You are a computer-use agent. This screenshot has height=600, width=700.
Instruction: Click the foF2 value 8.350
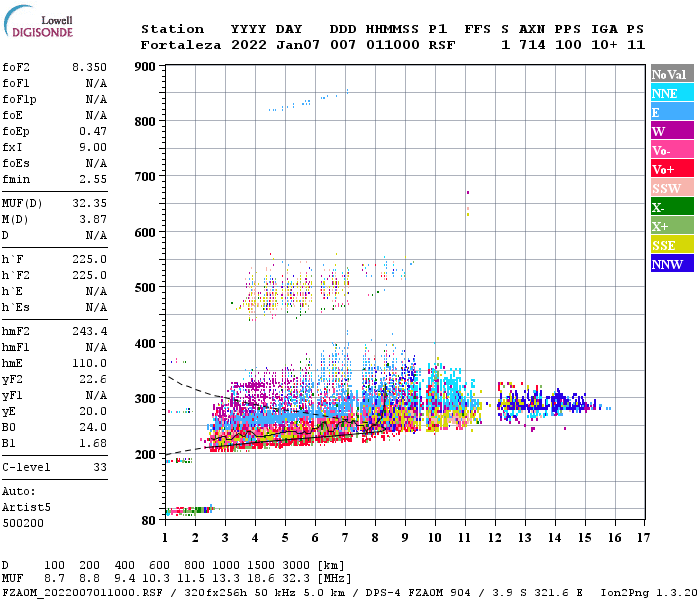click(x=89, y=67)
